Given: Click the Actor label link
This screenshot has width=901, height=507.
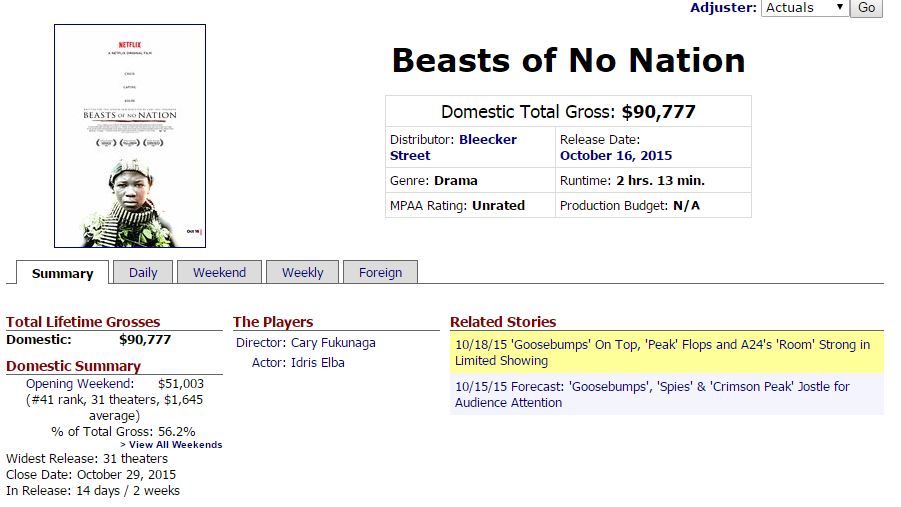Looking at the screenshot, I should [x=269, y=363].
